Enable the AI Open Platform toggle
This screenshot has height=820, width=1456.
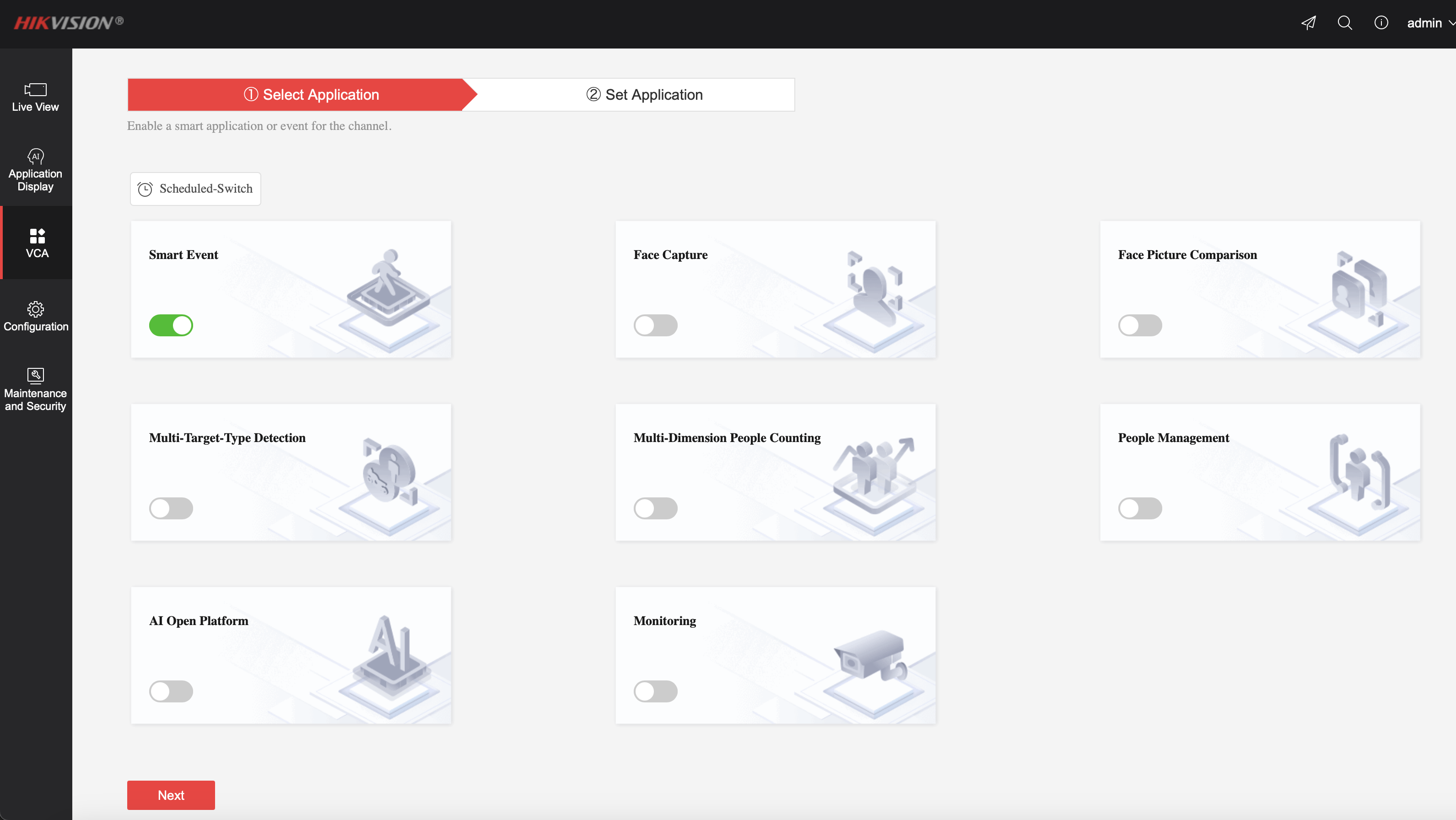click(x=170, y=691)
